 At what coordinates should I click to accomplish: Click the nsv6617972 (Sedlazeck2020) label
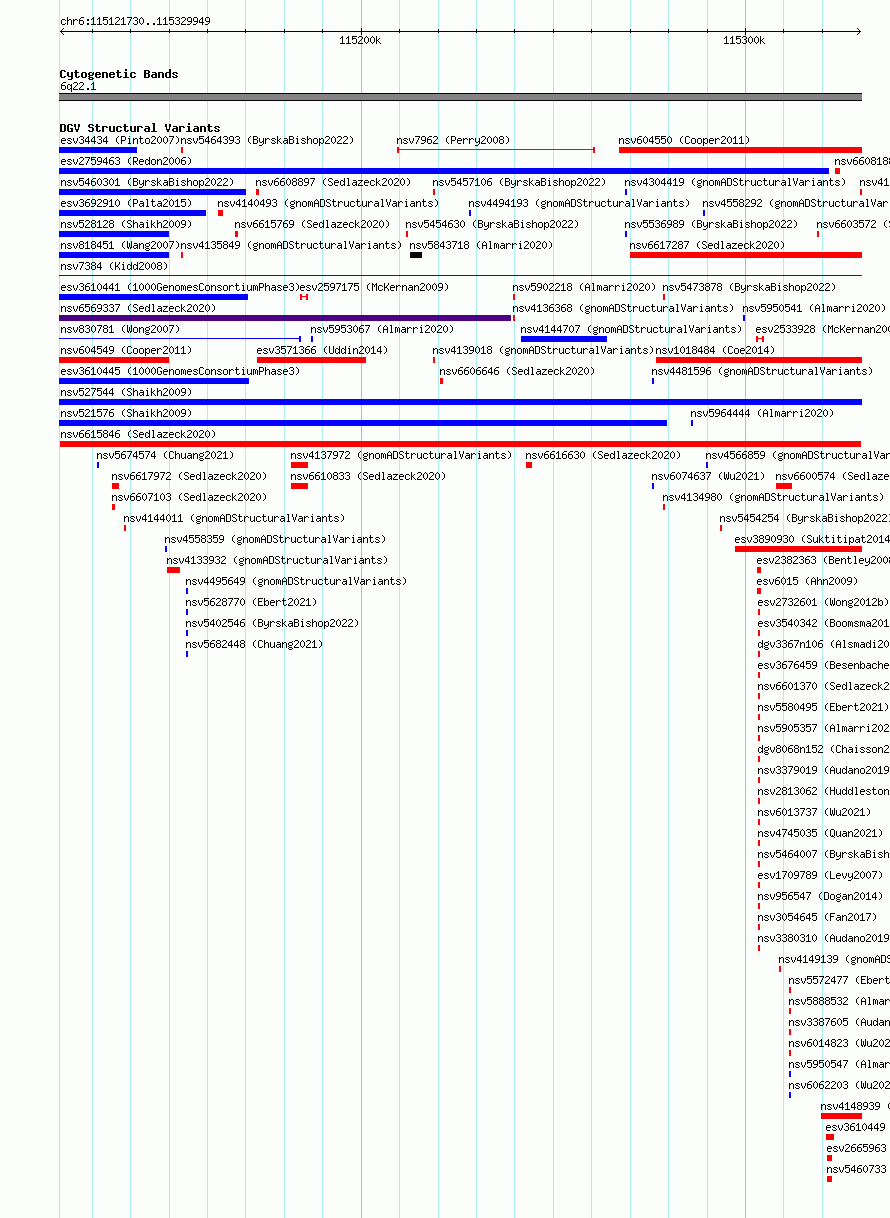(x=189, y=477)
